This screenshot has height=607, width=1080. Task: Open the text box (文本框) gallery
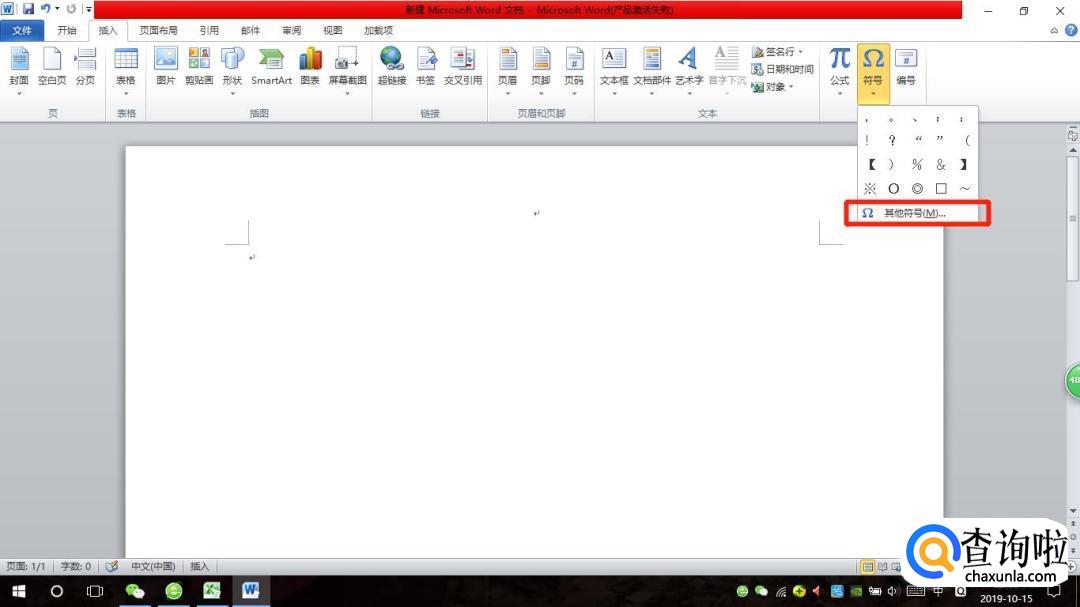coord(614,69)
